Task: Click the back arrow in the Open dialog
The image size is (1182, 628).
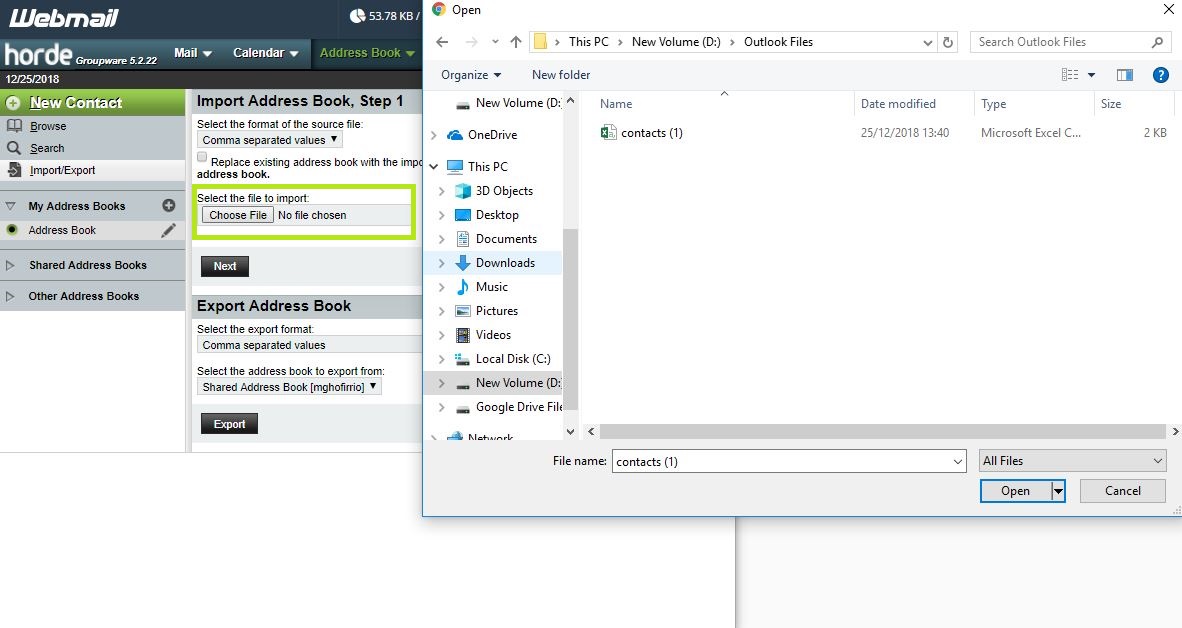Action: 442,42
